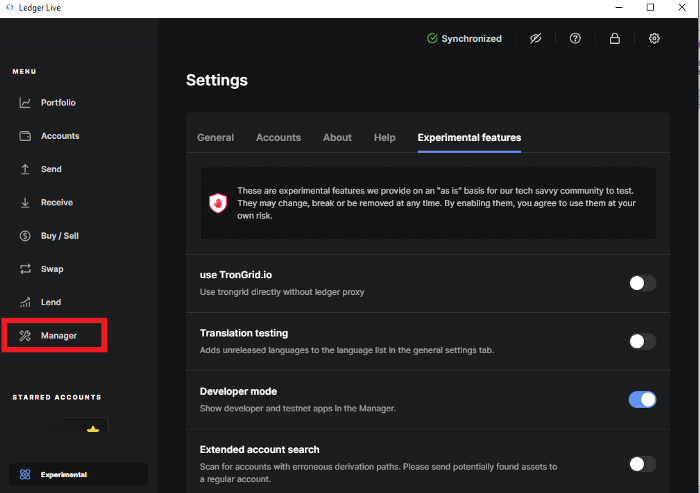The image size is (700, 493).
Task: Lock the app with padlock icon
Action: (x=615, y=38)
